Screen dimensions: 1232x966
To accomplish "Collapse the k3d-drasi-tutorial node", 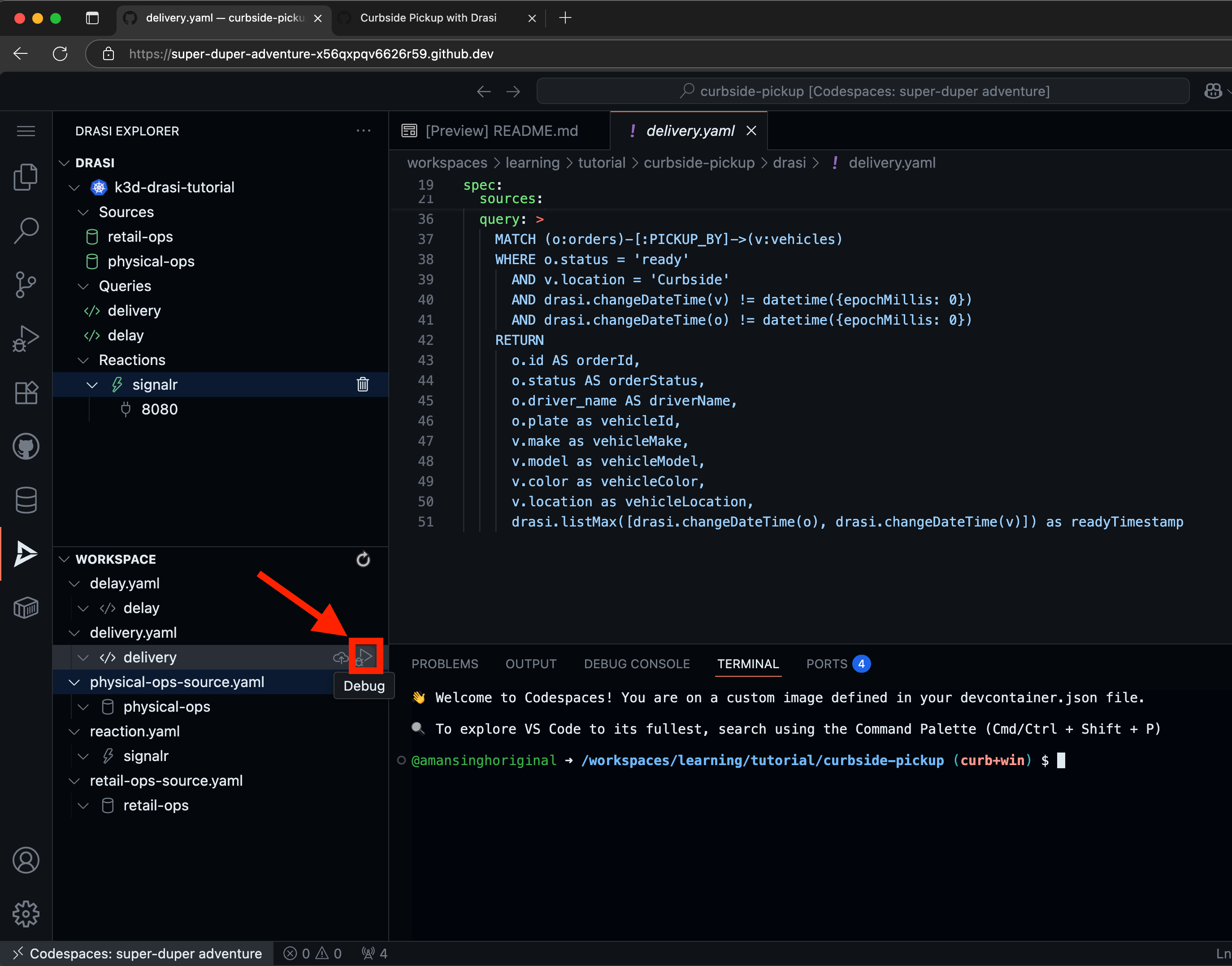I will click(74, 187).
